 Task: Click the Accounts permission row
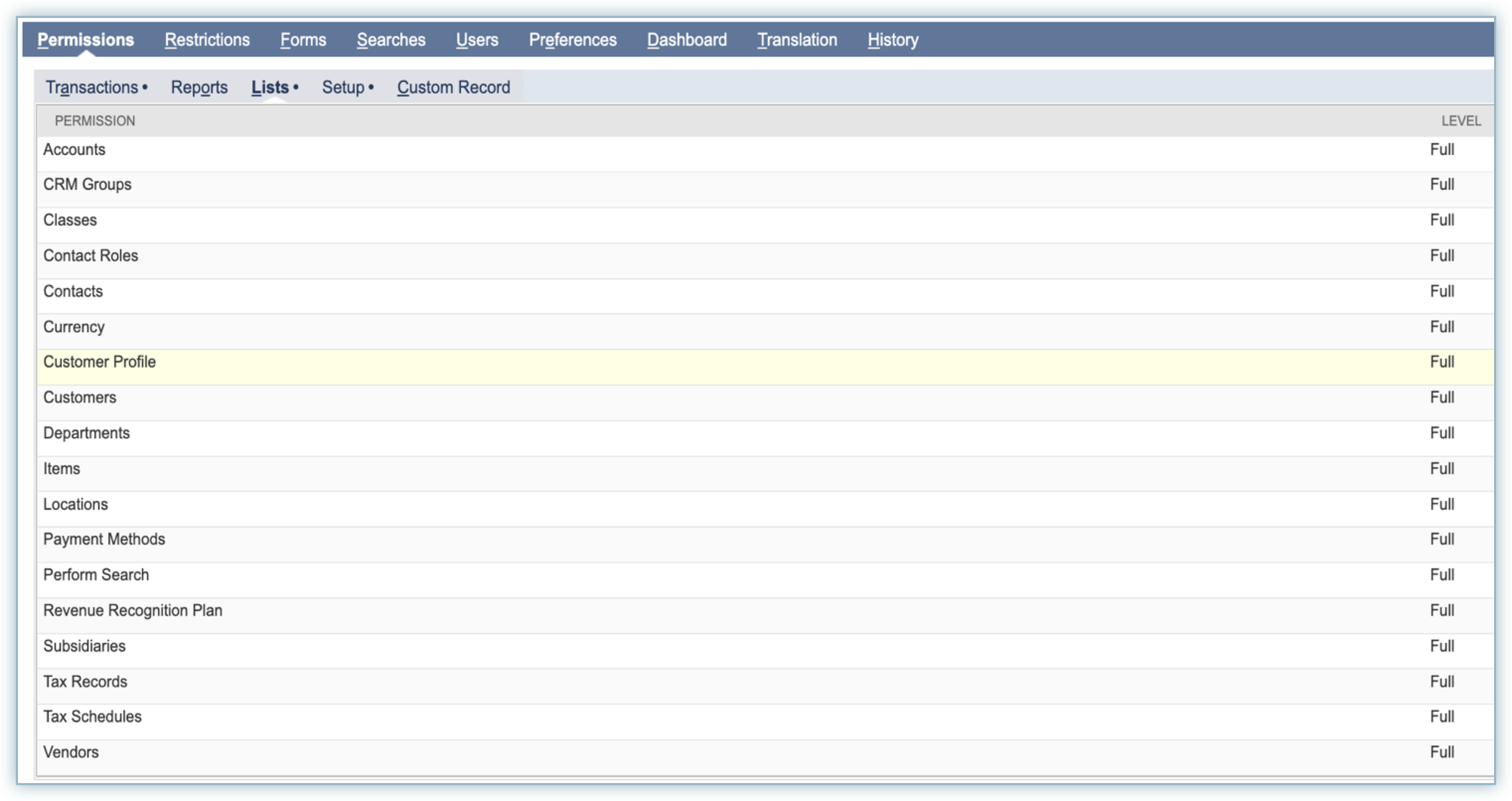[74, 150]
